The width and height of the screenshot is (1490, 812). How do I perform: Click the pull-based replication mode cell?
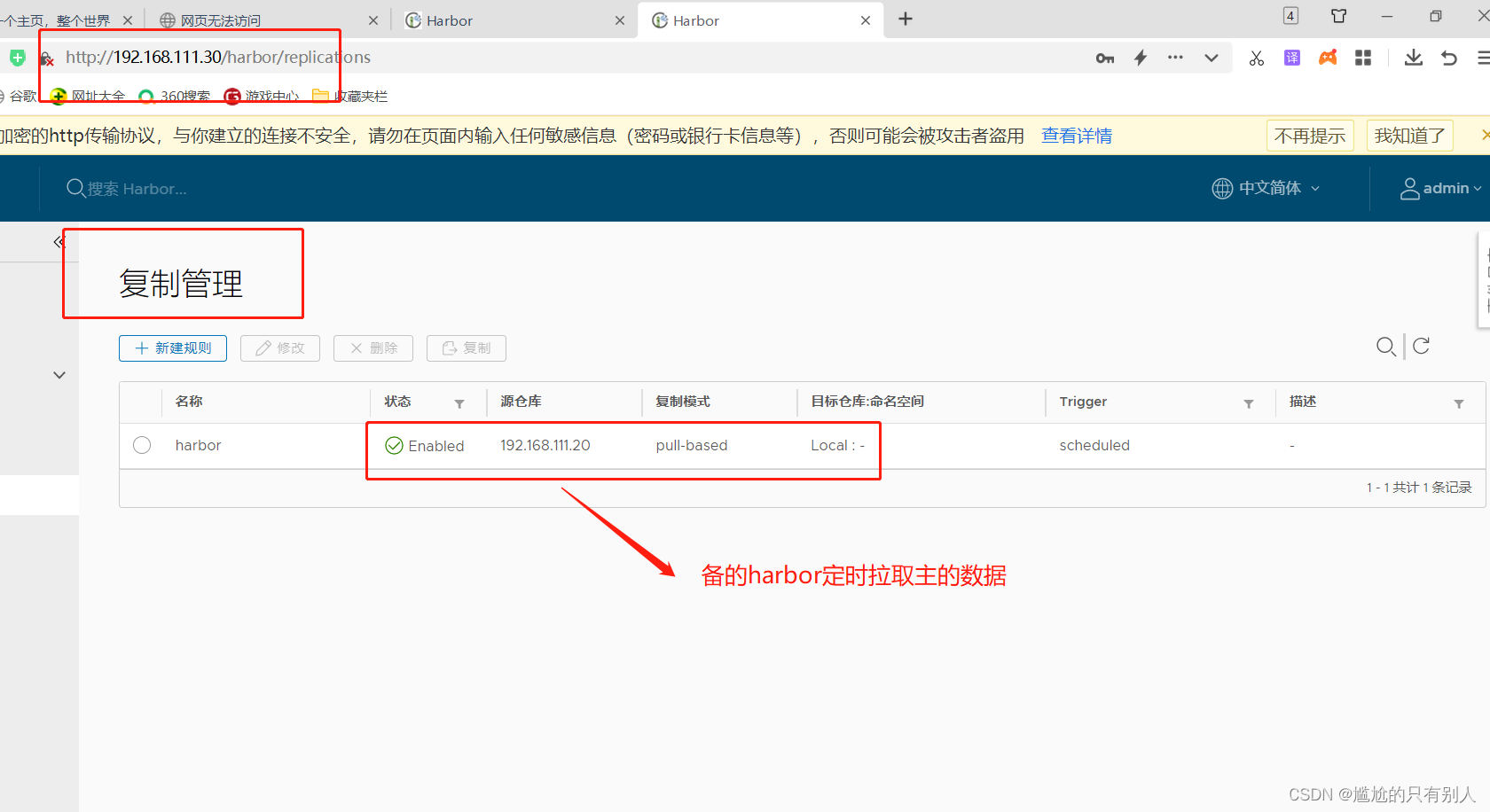tap(692, 445)
